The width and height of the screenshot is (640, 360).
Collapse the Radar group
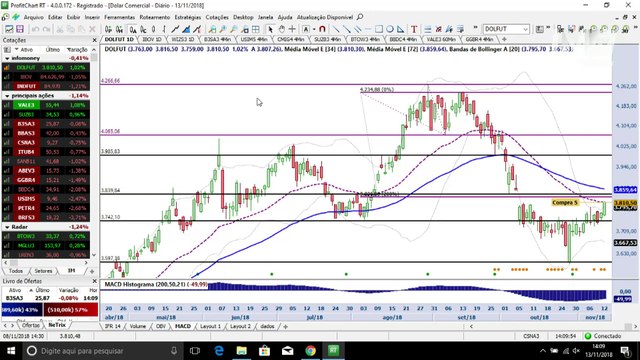pos(7,227)
